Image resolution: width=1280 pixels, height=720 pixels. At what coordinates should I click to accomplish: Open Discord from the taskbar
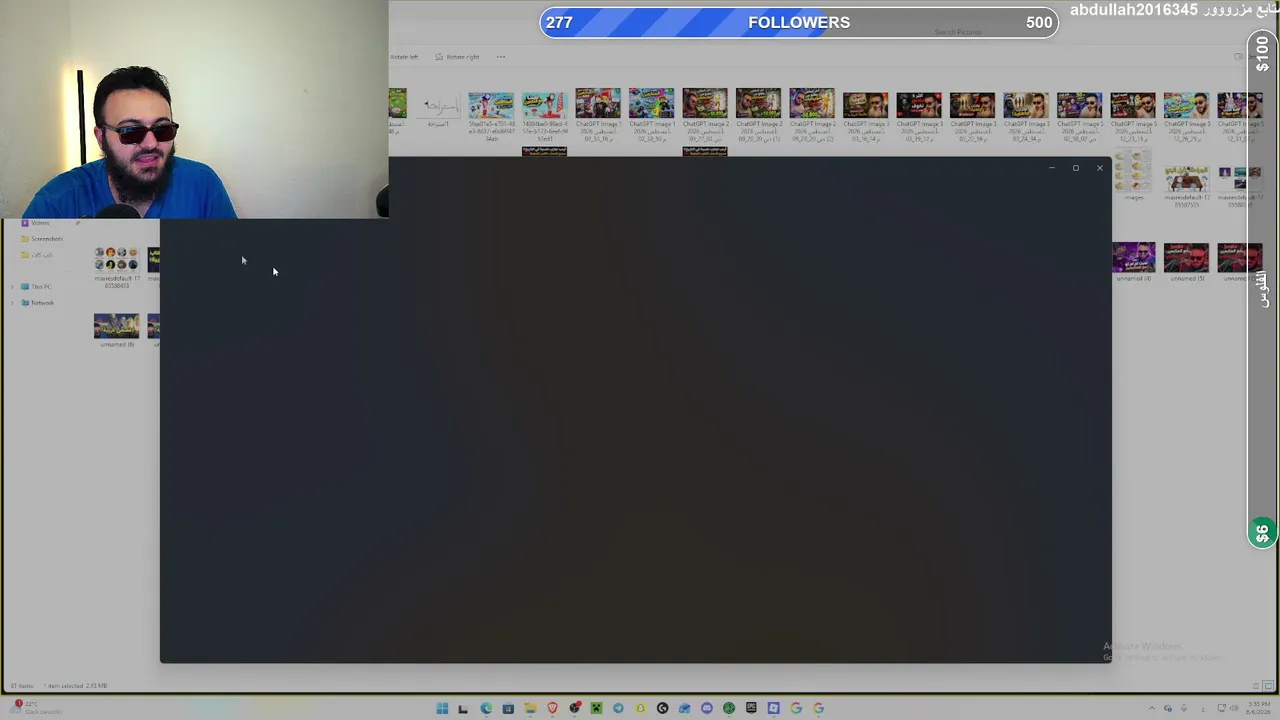(x=706, y=708)
